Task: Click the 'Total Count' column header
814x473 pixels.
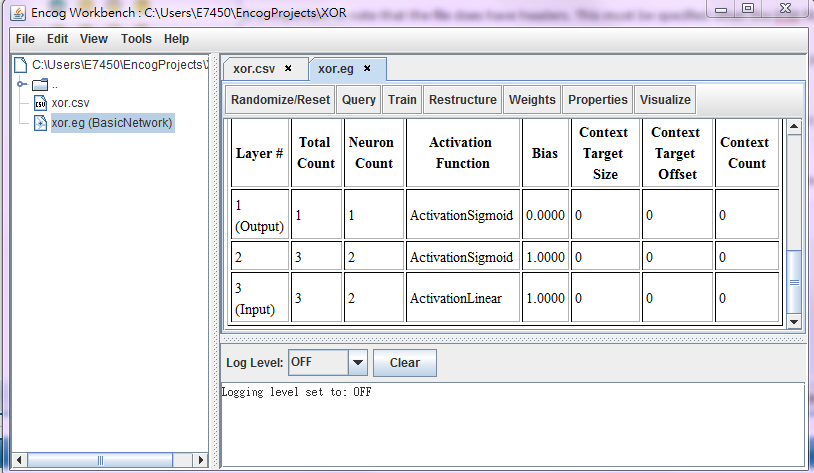Action: point(316,153)
